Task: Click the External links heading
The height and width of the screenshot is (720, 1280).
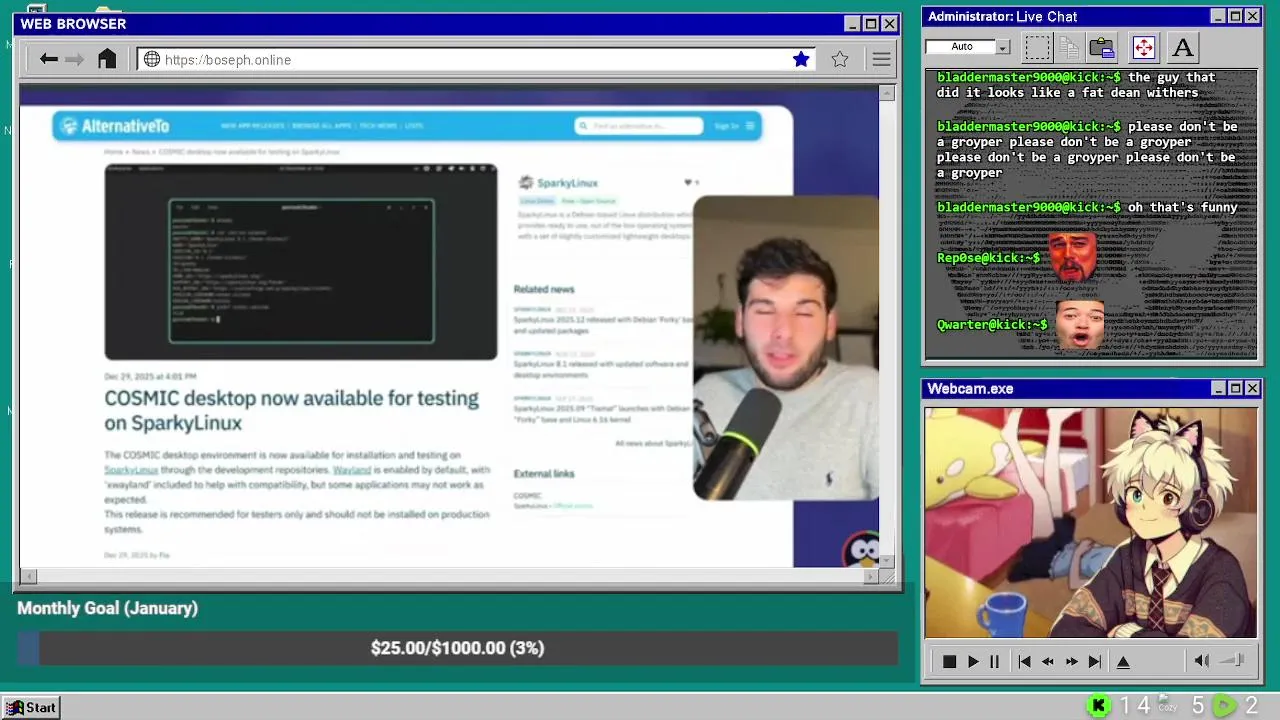Action: 544,474
